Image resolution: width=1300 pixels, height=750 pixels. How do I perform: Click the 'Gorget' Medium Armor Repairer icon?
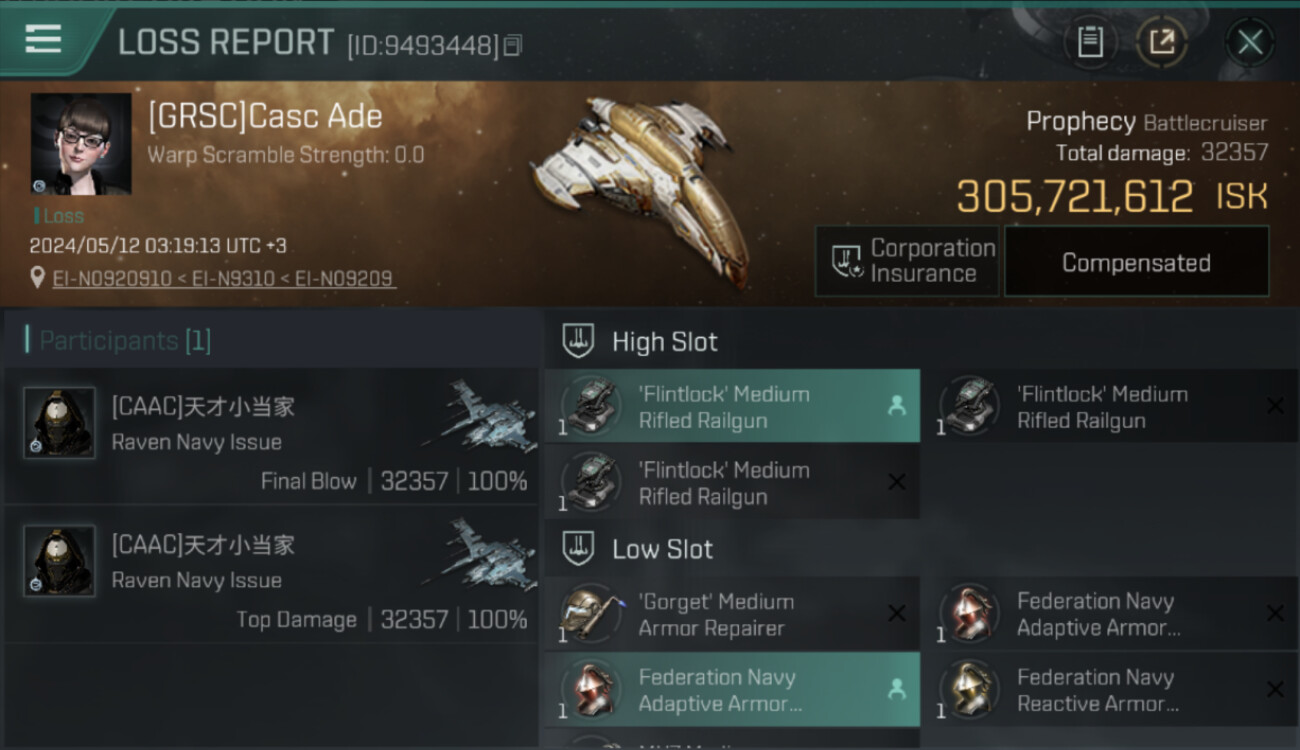[x=590, y=614]
